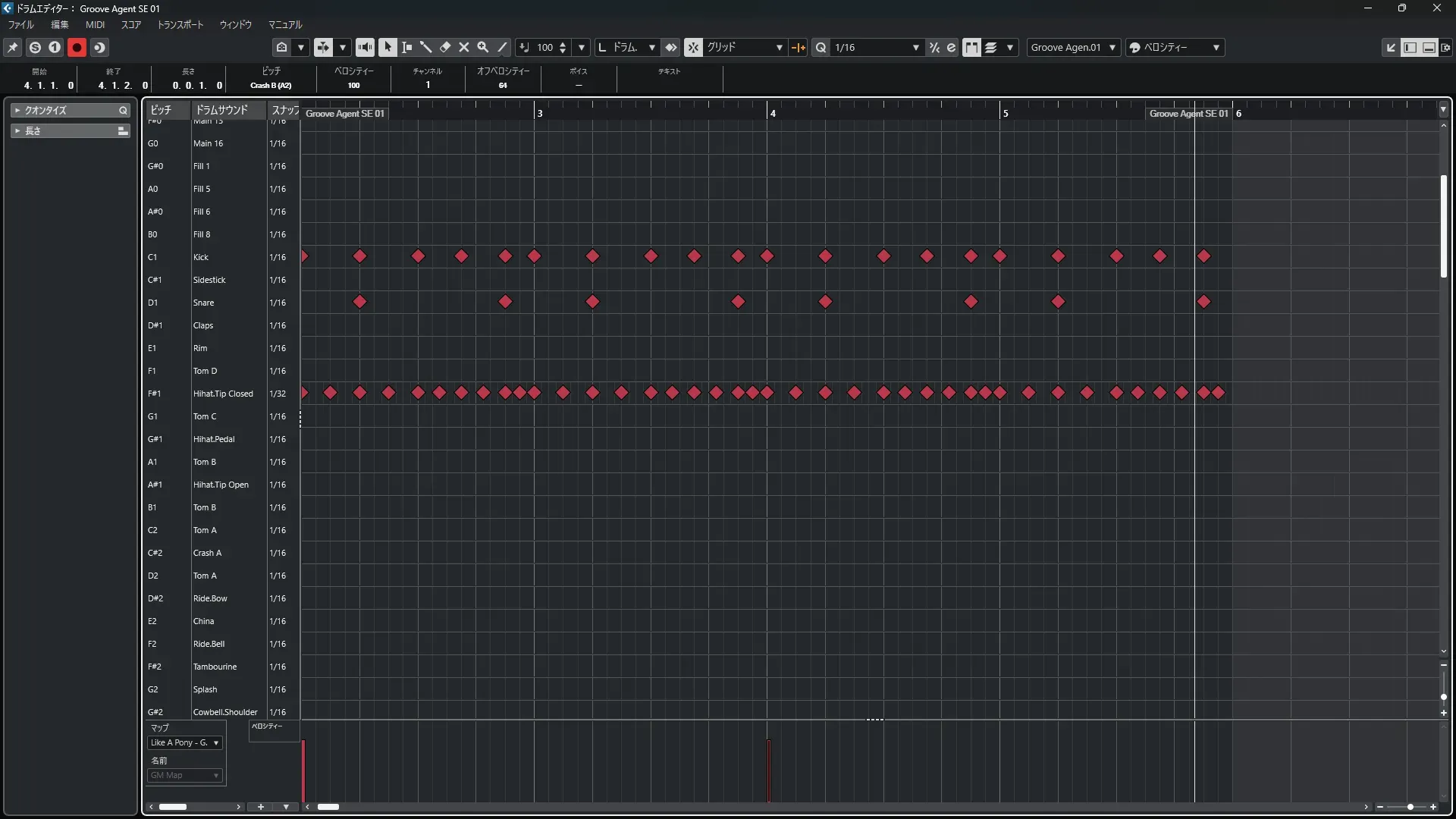Image resolution: width=1456 pixels, height=819 pixels.
Task: Open the MIDI menu
Action: 95,24
